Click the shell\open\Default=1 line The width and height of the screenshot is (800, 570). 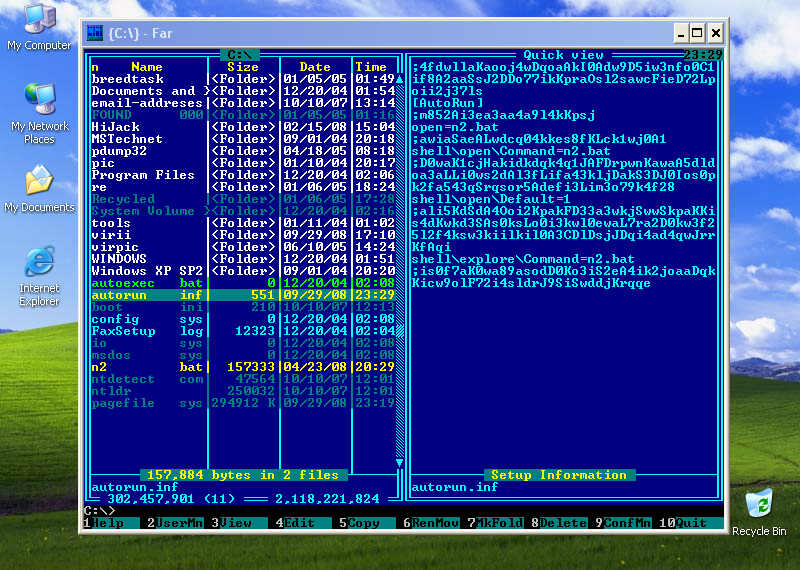point(491,199)
